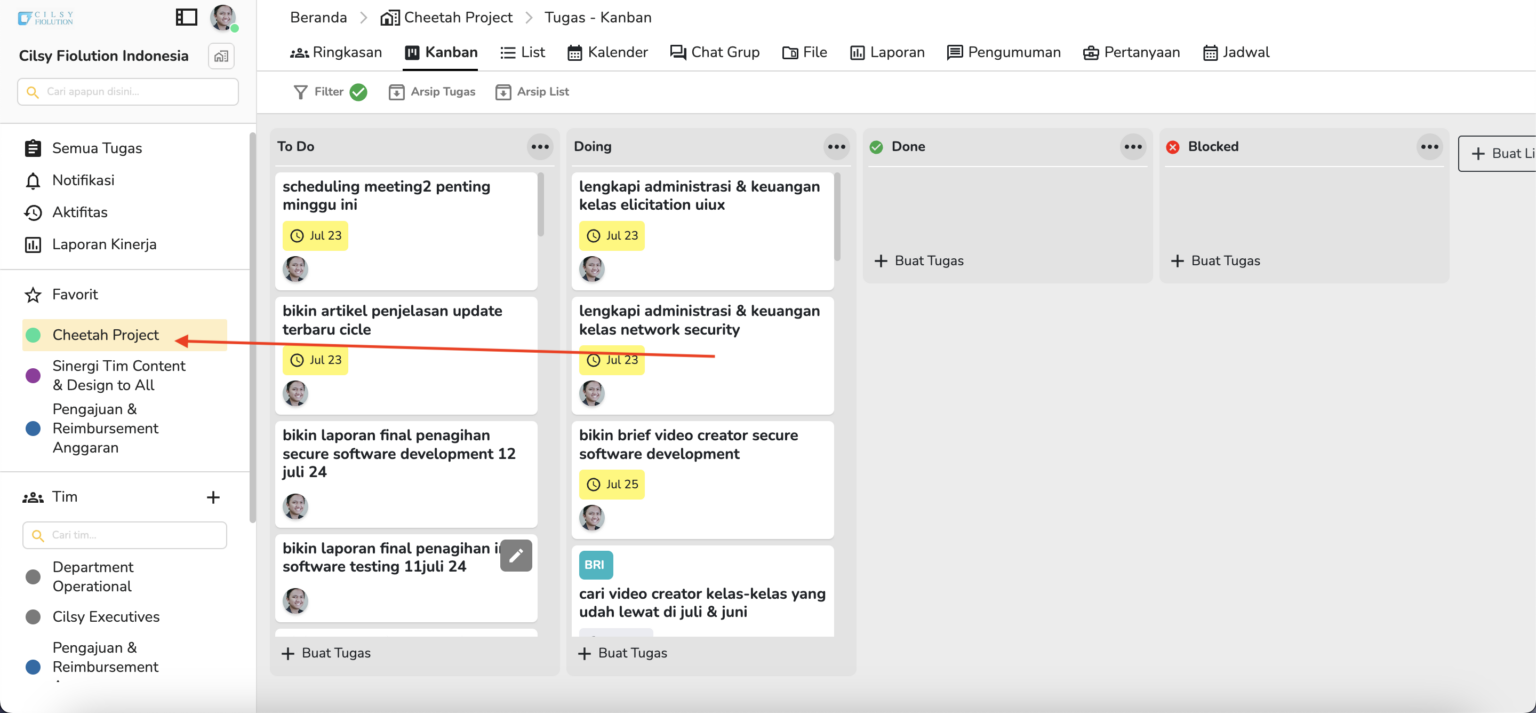Click Beranda in the breadcrumb

point(318,17)
